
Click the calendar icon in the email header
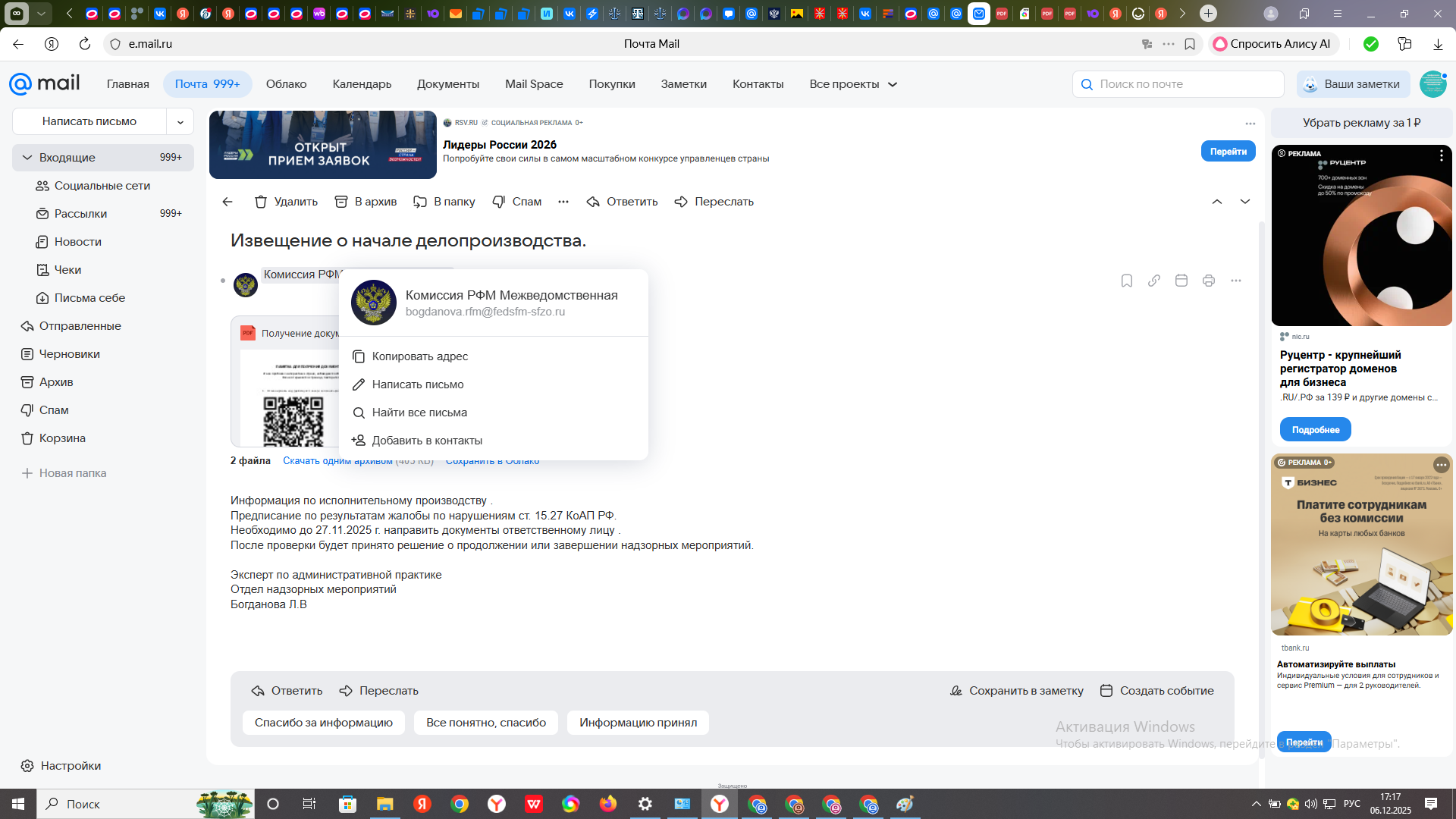(x=1181, y=281)
